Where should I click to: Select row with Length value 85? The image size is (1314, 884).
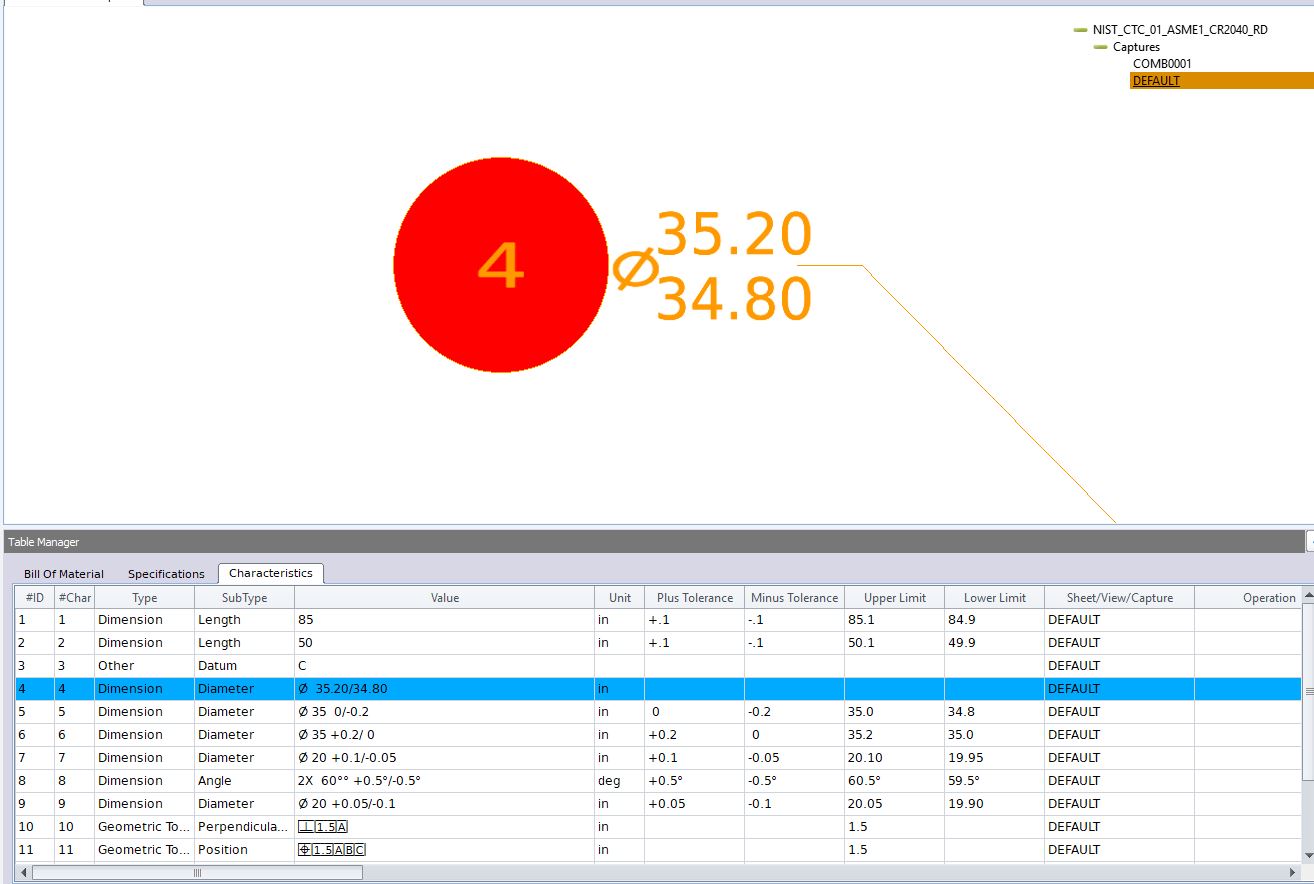[658, 620]
